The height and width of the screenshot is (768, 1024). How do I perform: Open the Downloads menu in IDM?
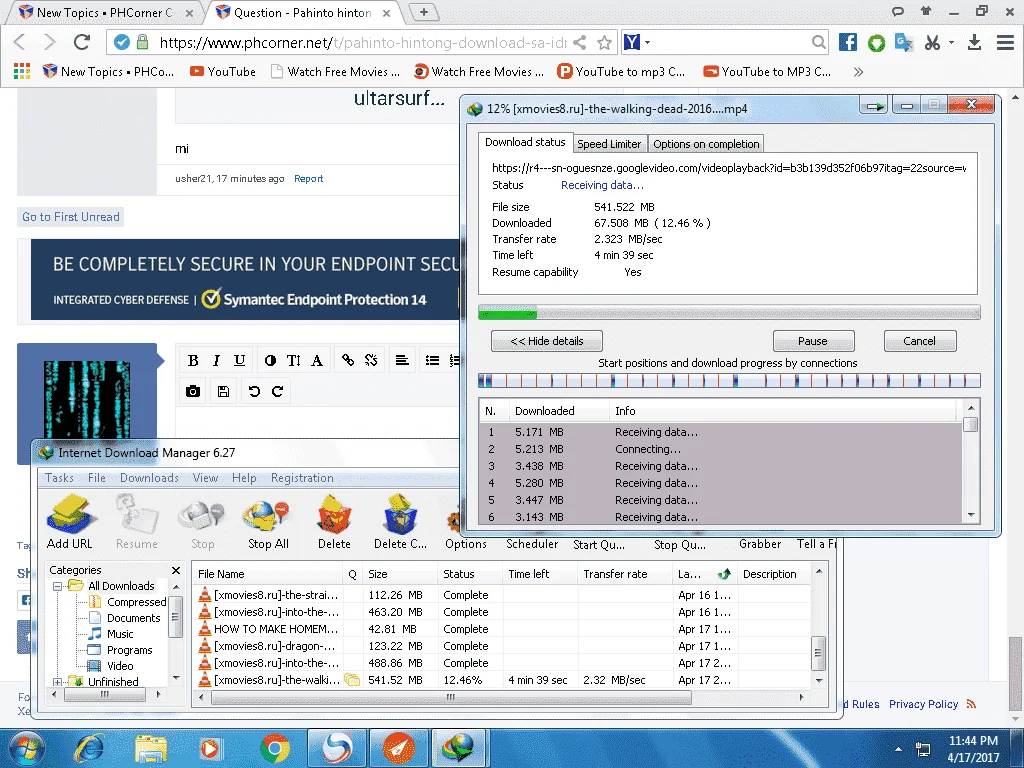149,478
